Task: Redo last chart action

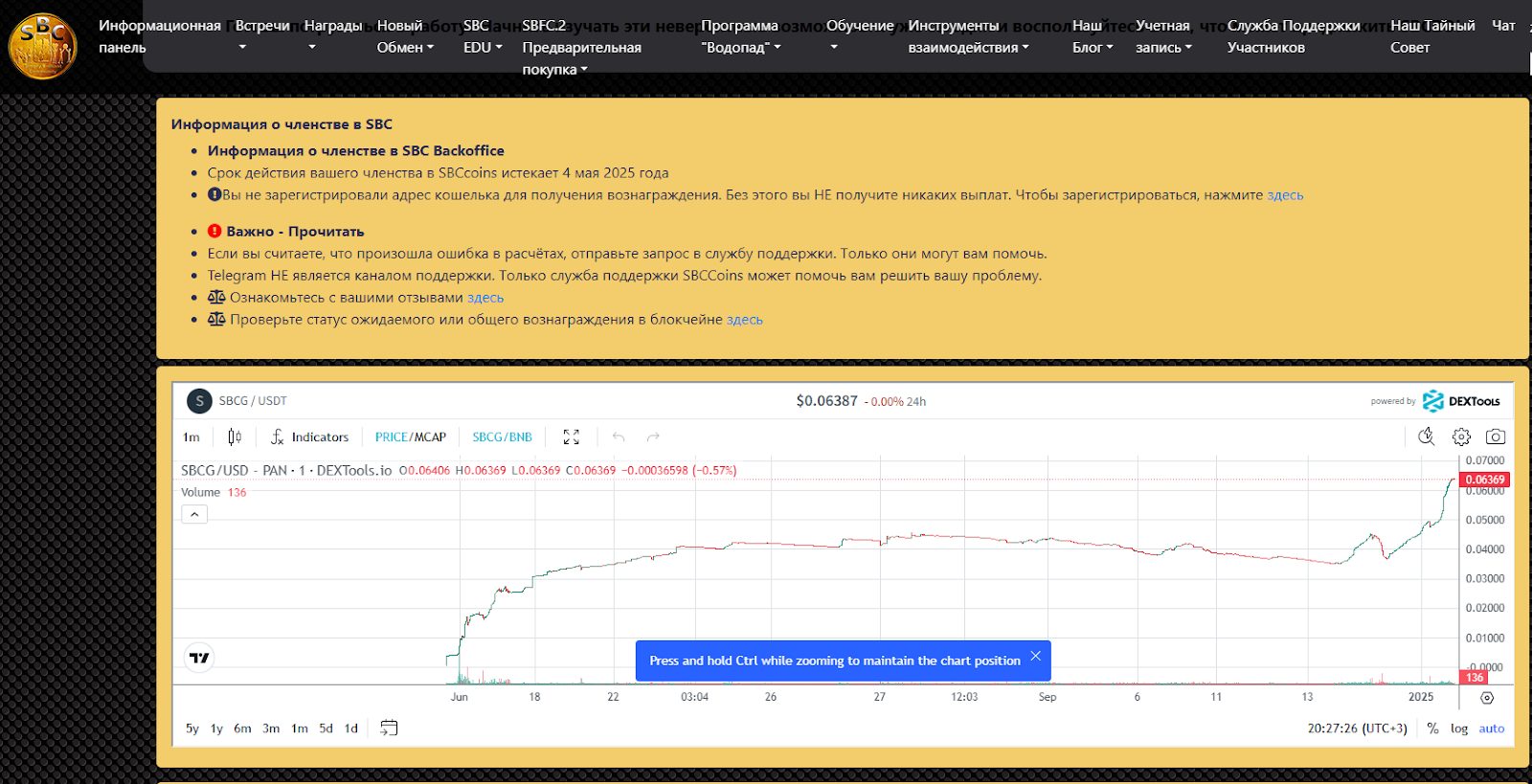Action: pyautogui.click(x=653, y=437)
